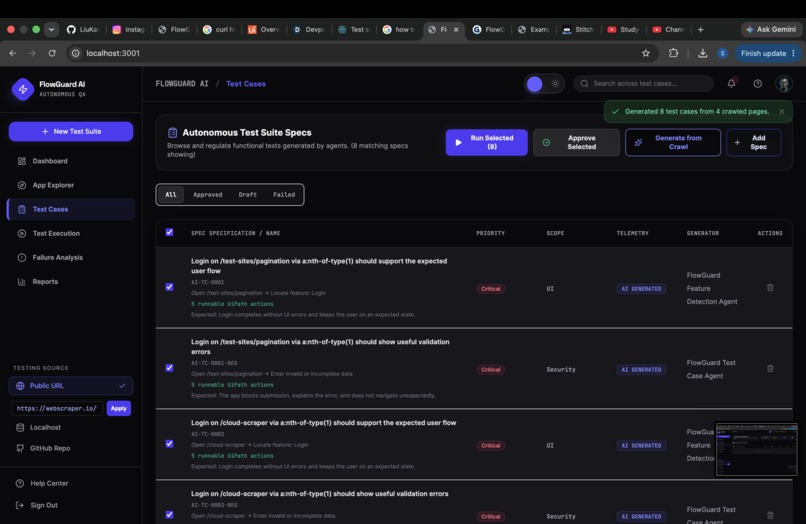Open a new browser tab
This screenshot has width=806, height=524.
pyautogui.click(x=700, y=30)
